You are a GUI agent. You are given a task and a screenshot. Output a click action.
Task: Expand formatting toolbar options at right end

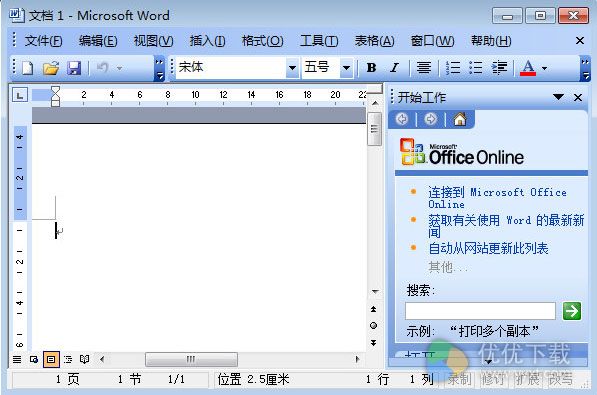tap(586, 69)
